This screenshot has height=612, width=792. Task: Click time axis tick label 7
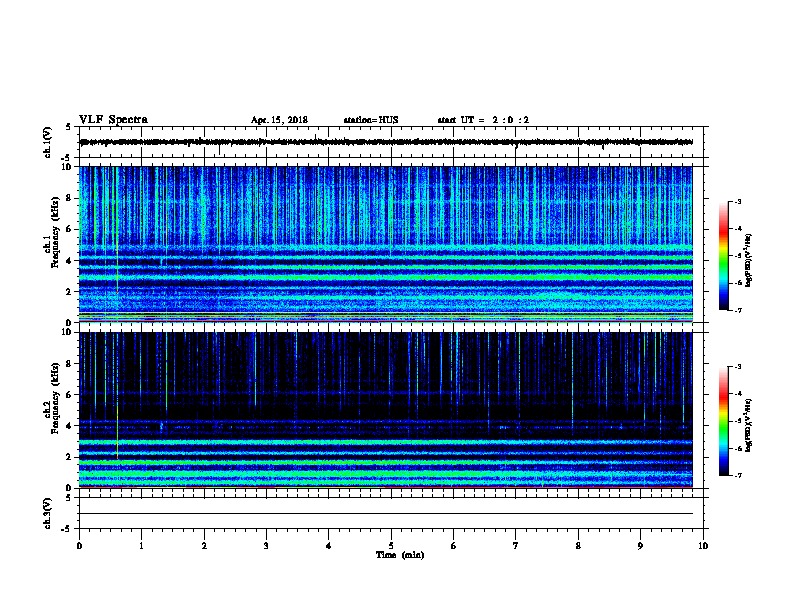[x=516, y=545]
